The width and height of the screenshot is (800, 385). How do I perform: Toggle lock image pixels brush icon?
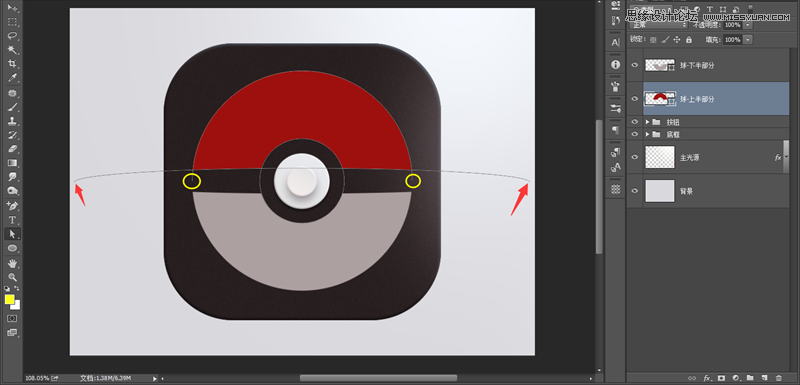click(665, 39)
